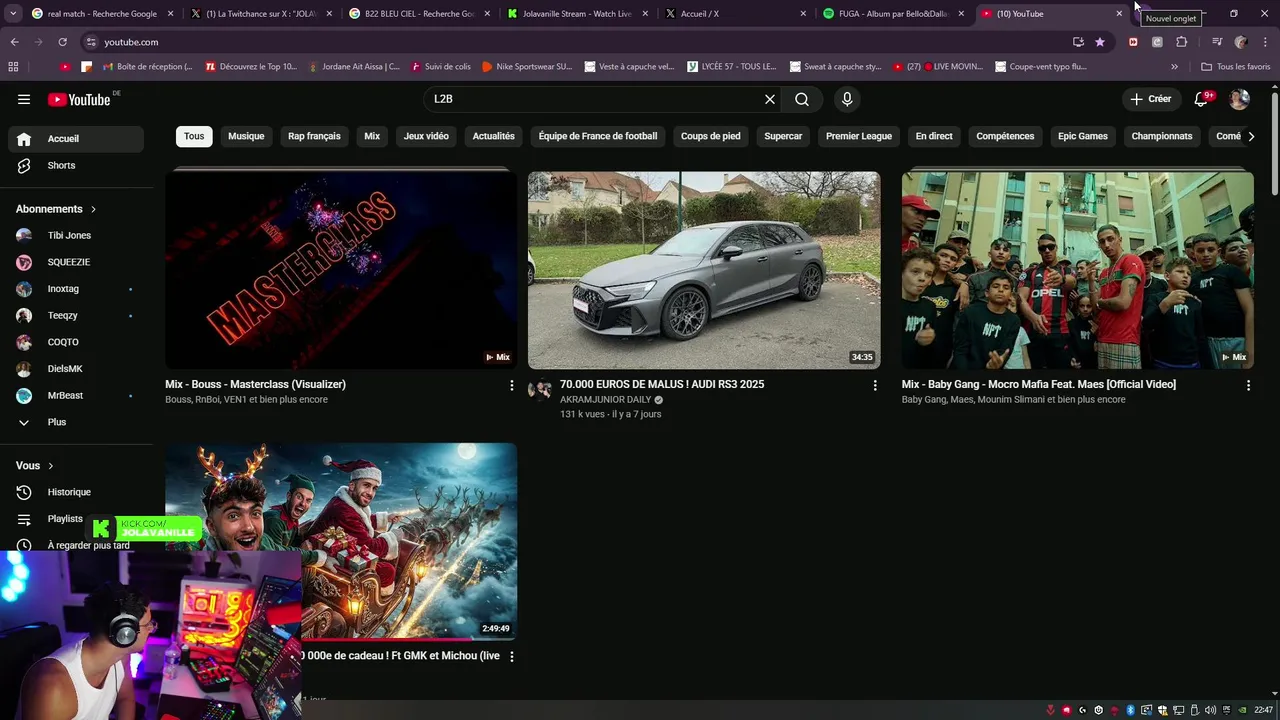1280x720 pixels.
Task: Open Historique in sidebar
Action: tap(76, 492)
